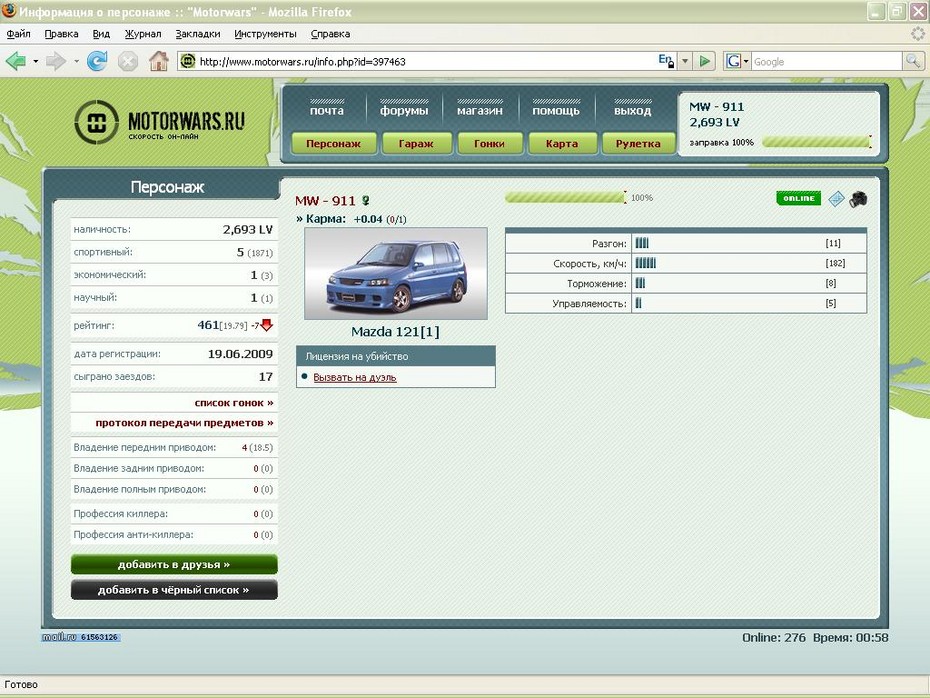Click the Online: 276 counter text
The height and width of the screenshot is (698, 930).
773,638
